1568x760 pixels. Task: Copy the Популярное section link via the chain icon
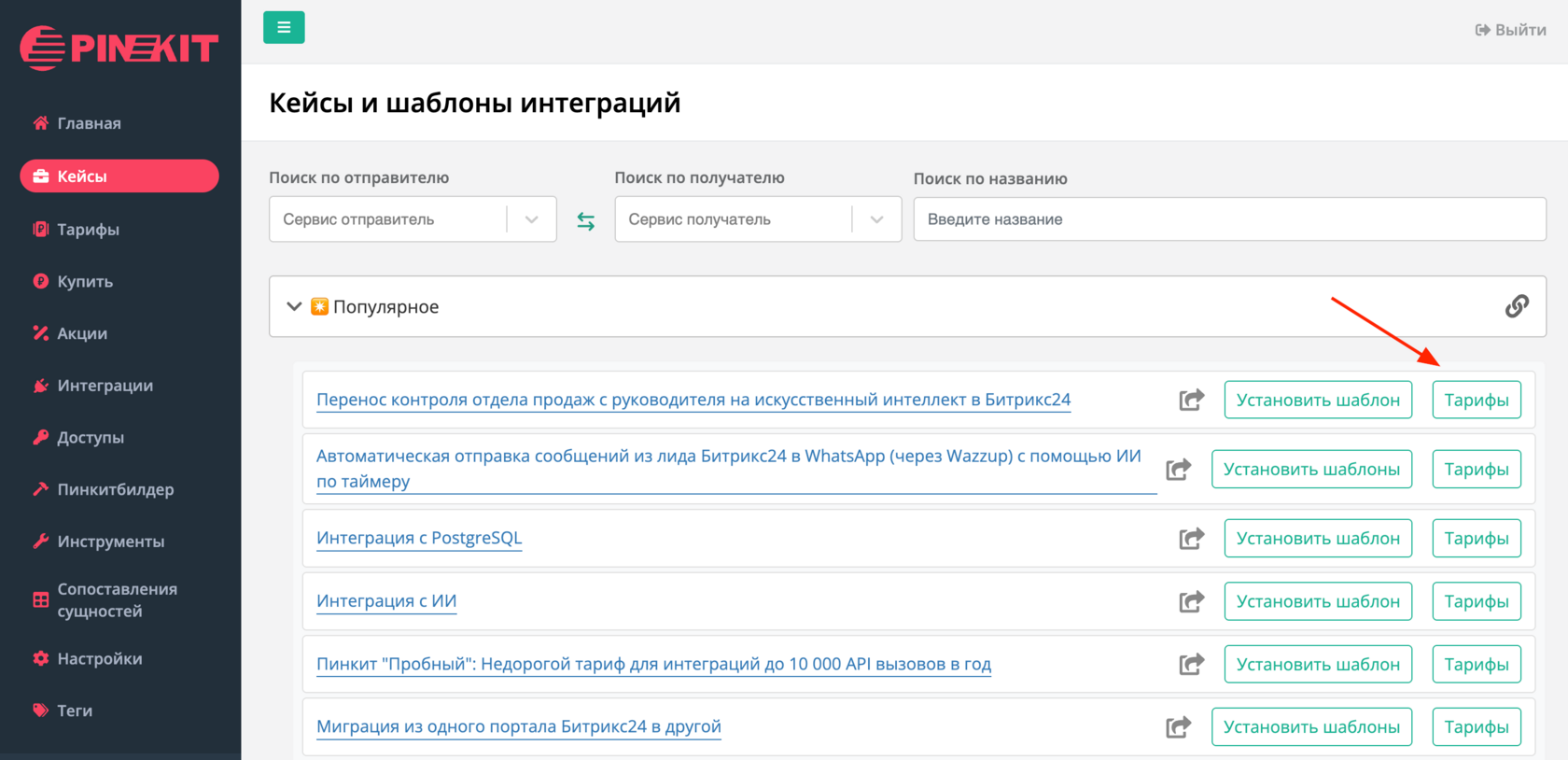[x=1517, y=306]
